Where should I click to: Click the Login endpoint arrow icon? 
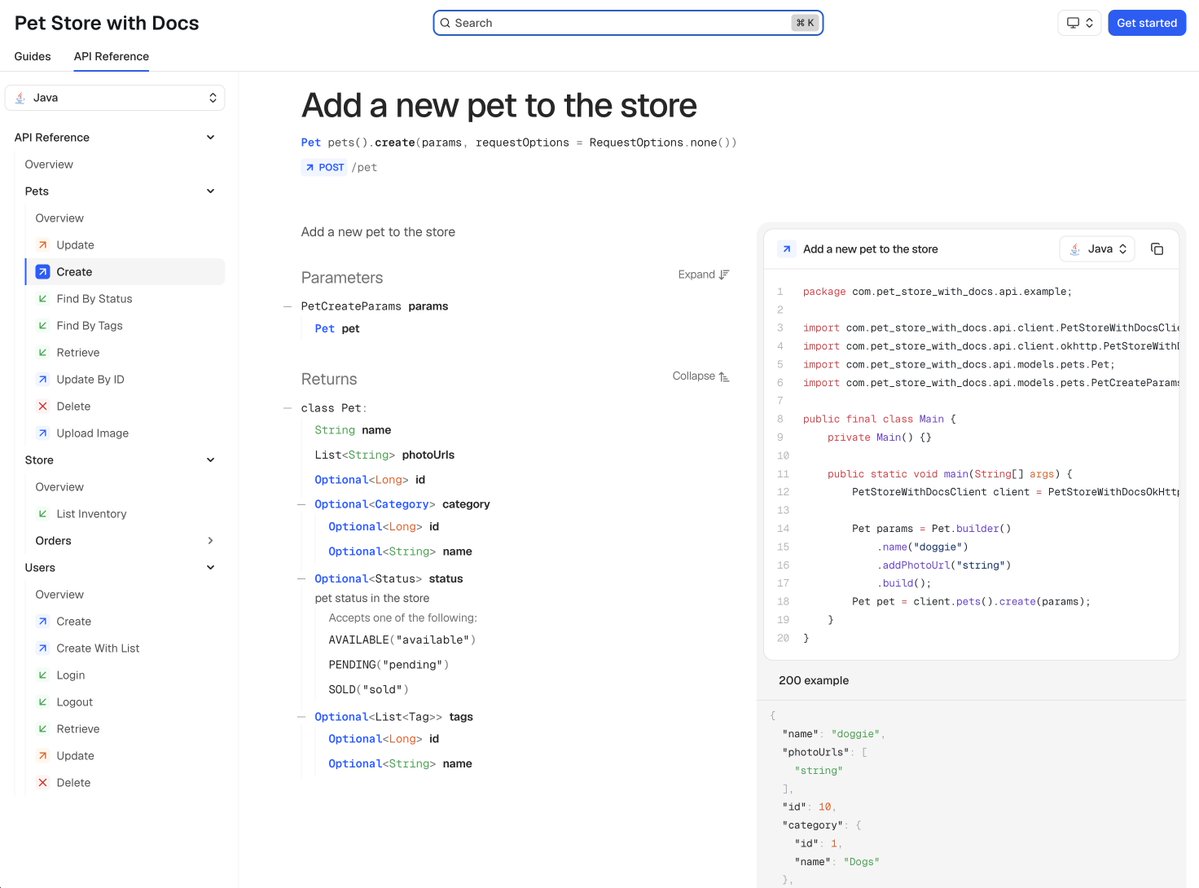pyautogui.click(x=42, y=675)
